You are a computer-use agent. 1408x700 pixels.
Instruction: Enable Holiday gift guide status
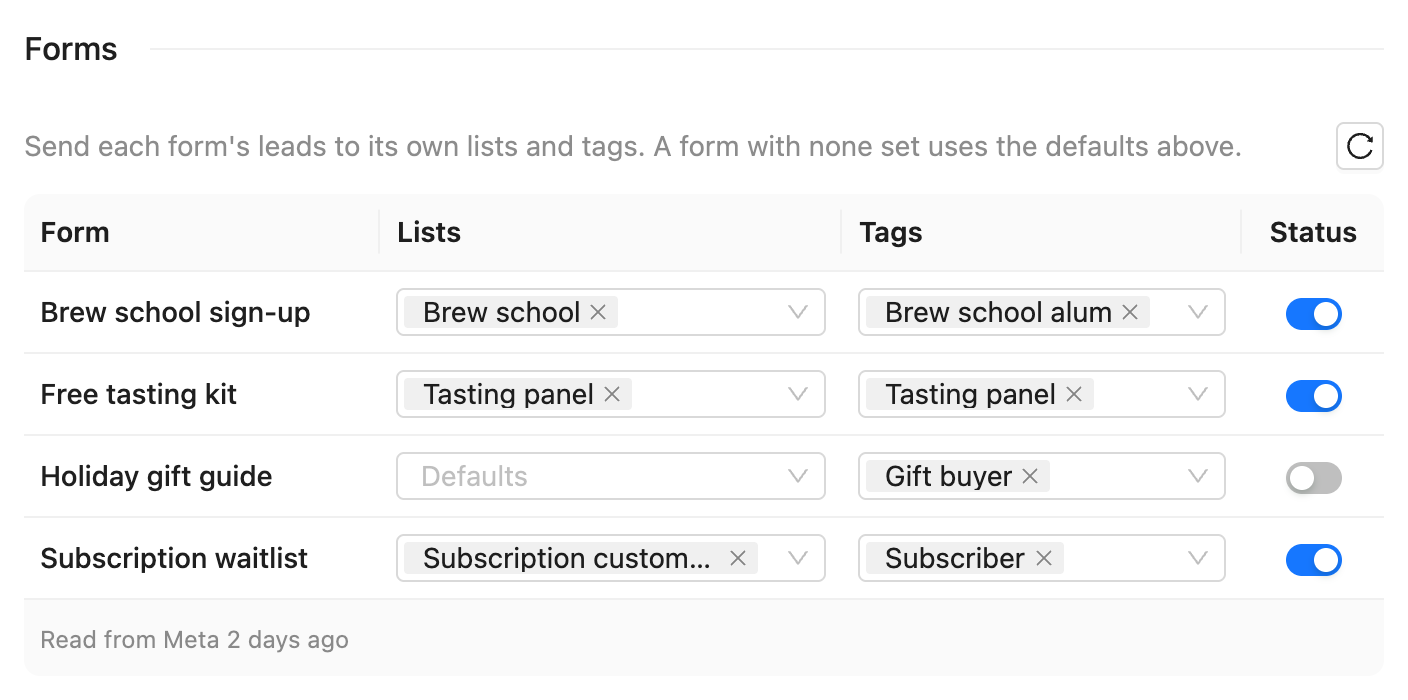tap(1313, 477)
